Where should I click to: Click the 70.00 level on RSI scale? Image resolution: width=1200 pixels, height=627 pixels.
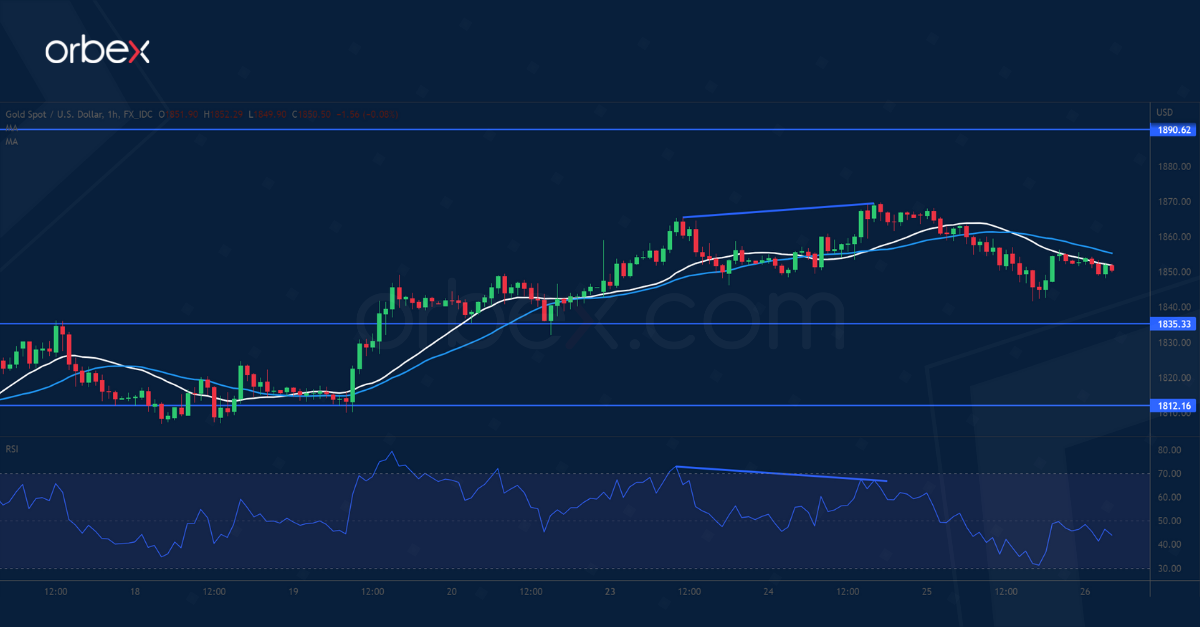click(1170, 474)
